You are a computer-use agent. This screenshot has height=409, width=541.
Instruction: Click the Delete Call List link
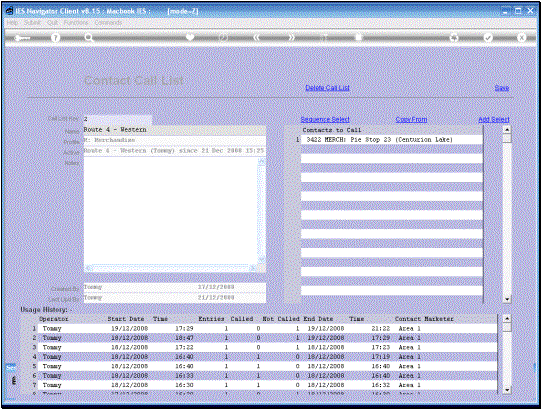click(x=327, y=88)
